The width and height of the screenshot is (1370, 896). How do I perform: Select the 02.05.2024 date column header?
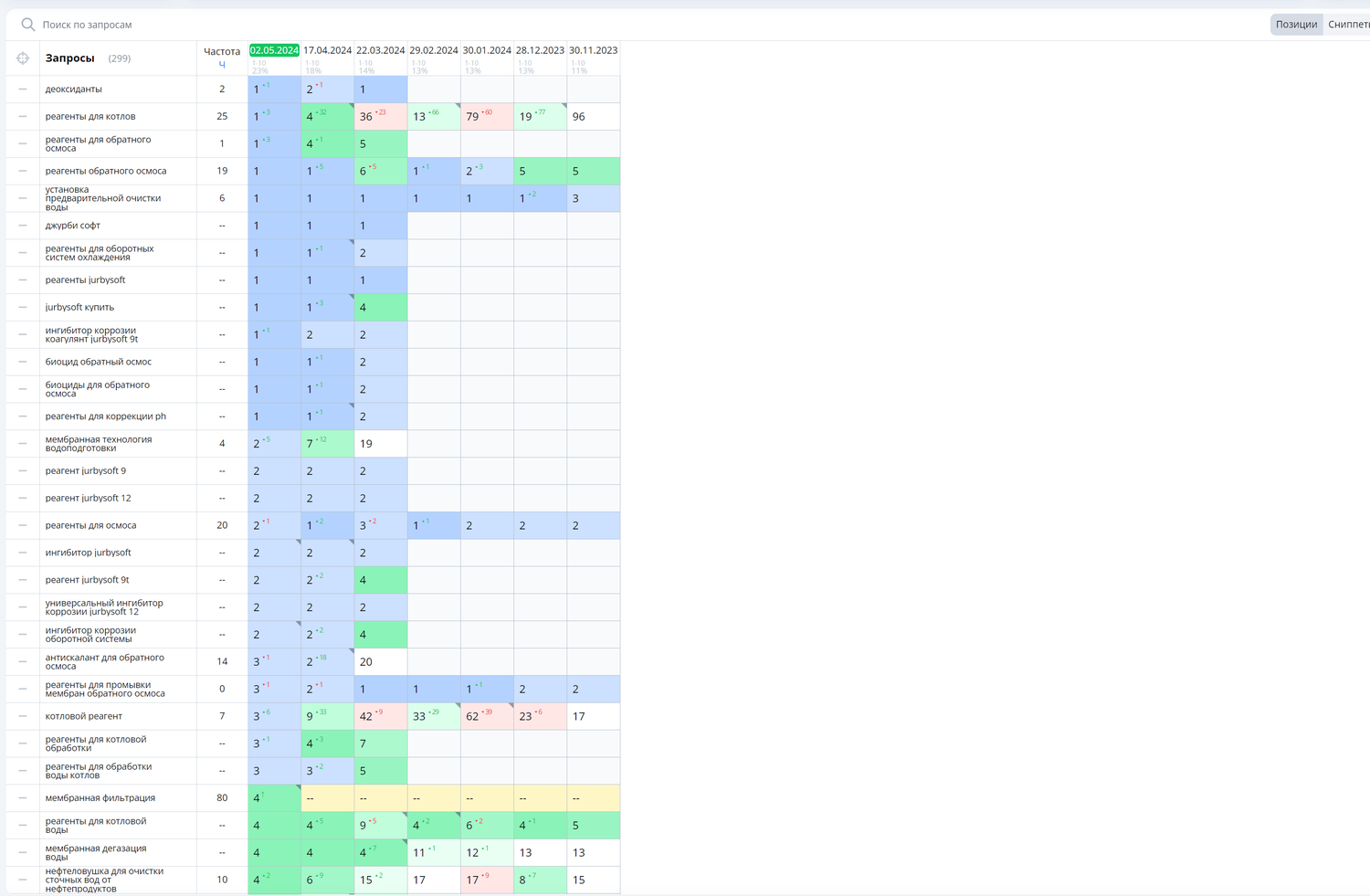tap(275, 50)
